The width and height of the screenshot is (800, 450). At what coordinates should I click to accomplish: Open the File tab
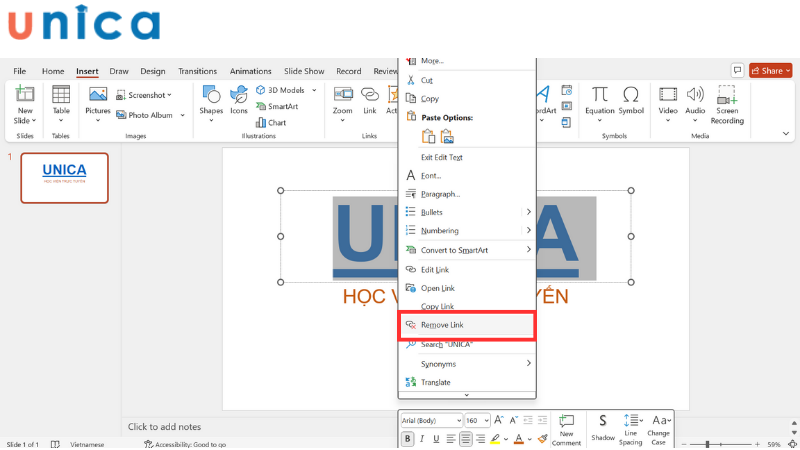pyautogui.click(x=19, y=71)
